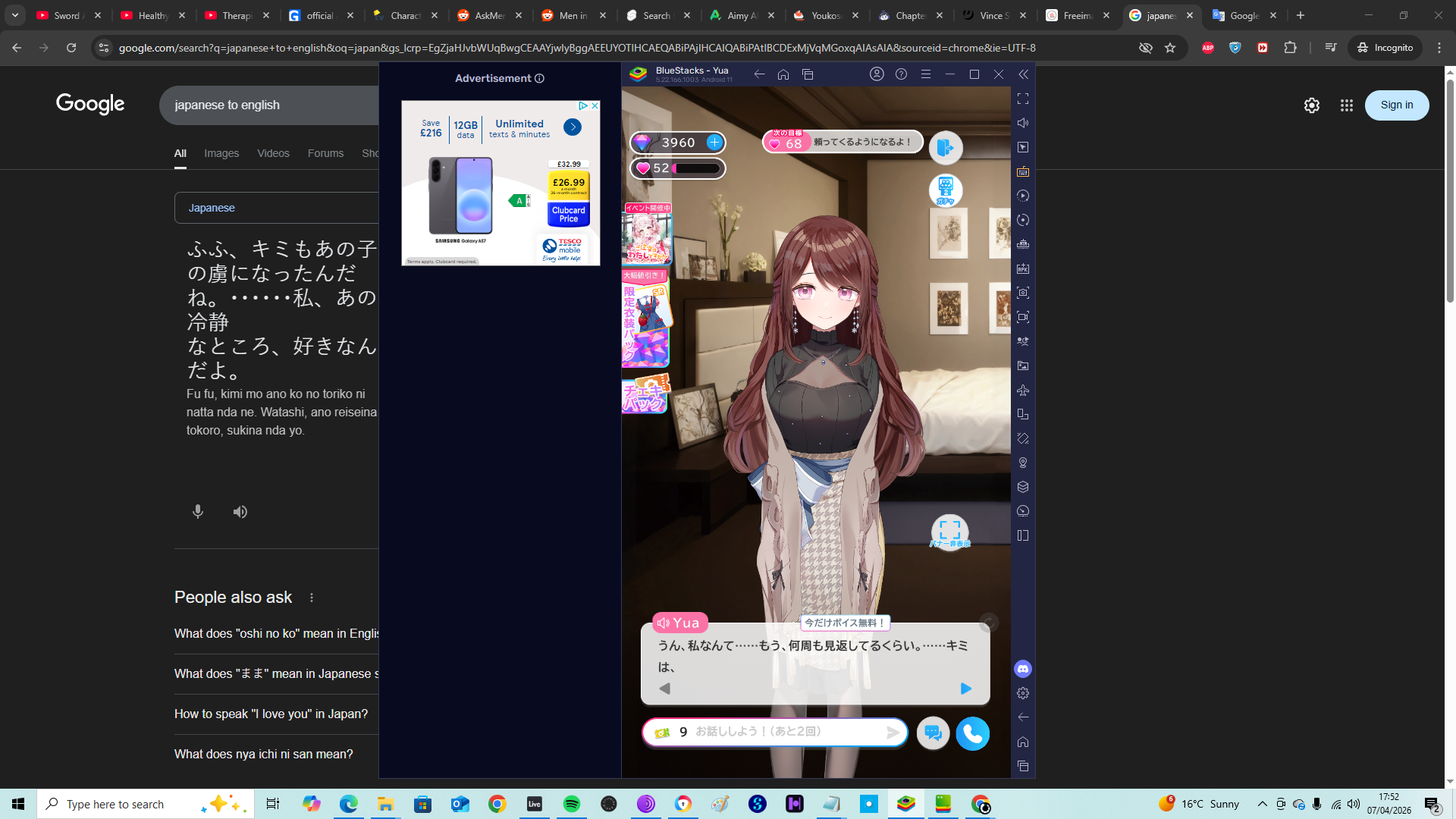Open Chrome three-dot menu
Screen dimensions: 1456x819
(1439, 48)
